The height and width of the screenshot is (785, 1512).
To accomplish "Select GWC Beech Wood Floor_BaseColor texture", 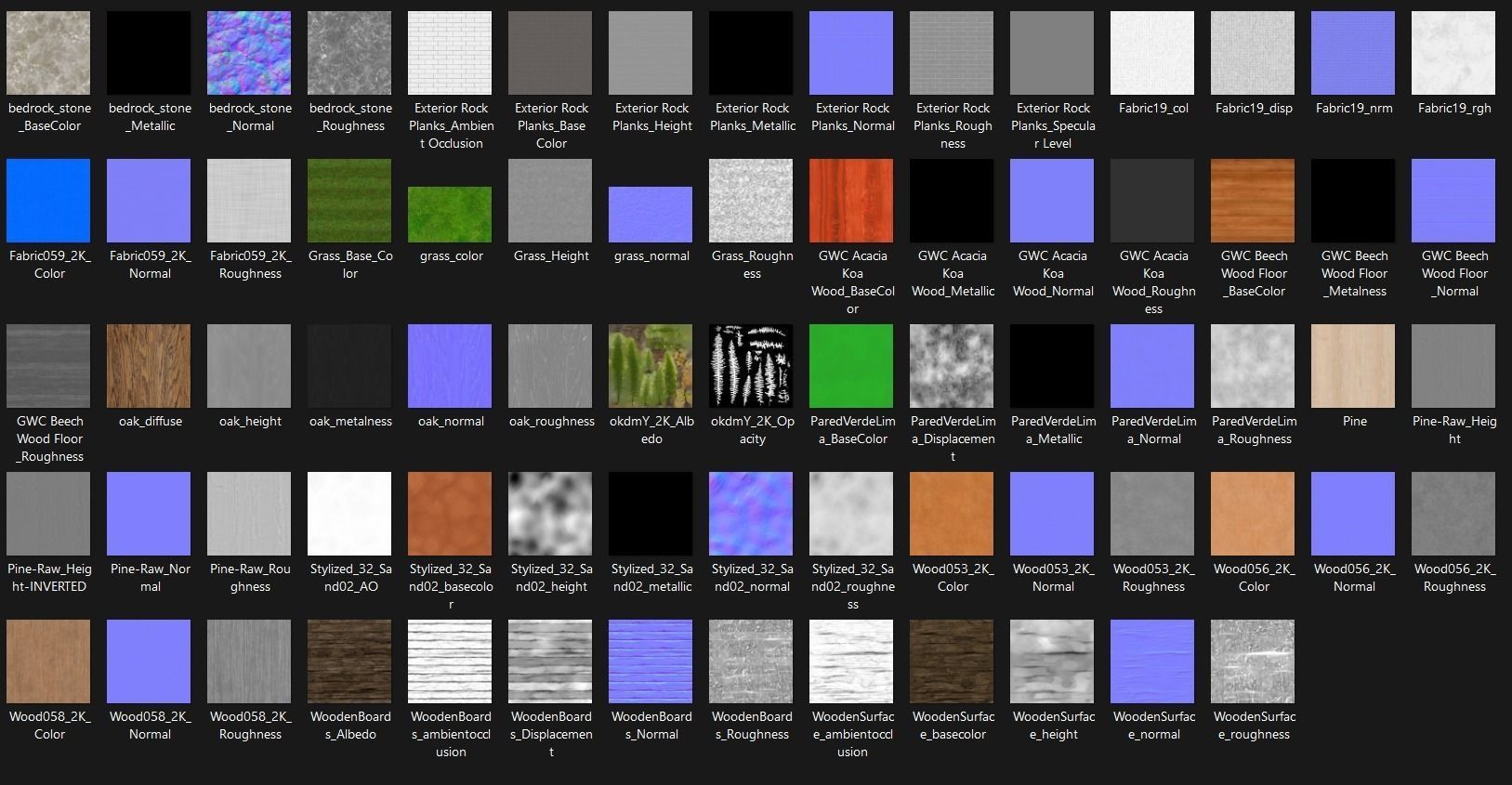I will [1253, 201].
